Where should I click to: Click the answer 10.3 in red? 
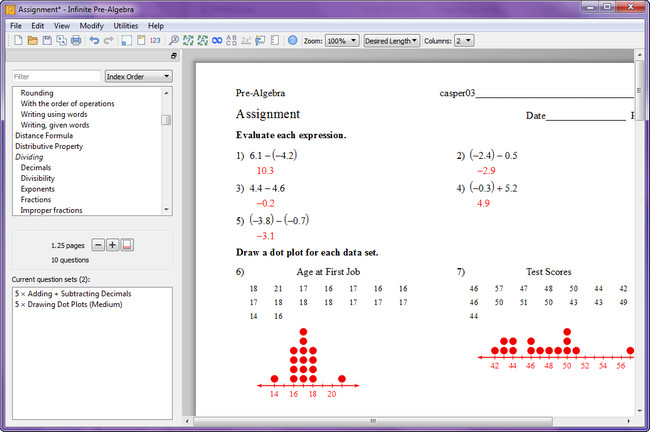[265, 171]
